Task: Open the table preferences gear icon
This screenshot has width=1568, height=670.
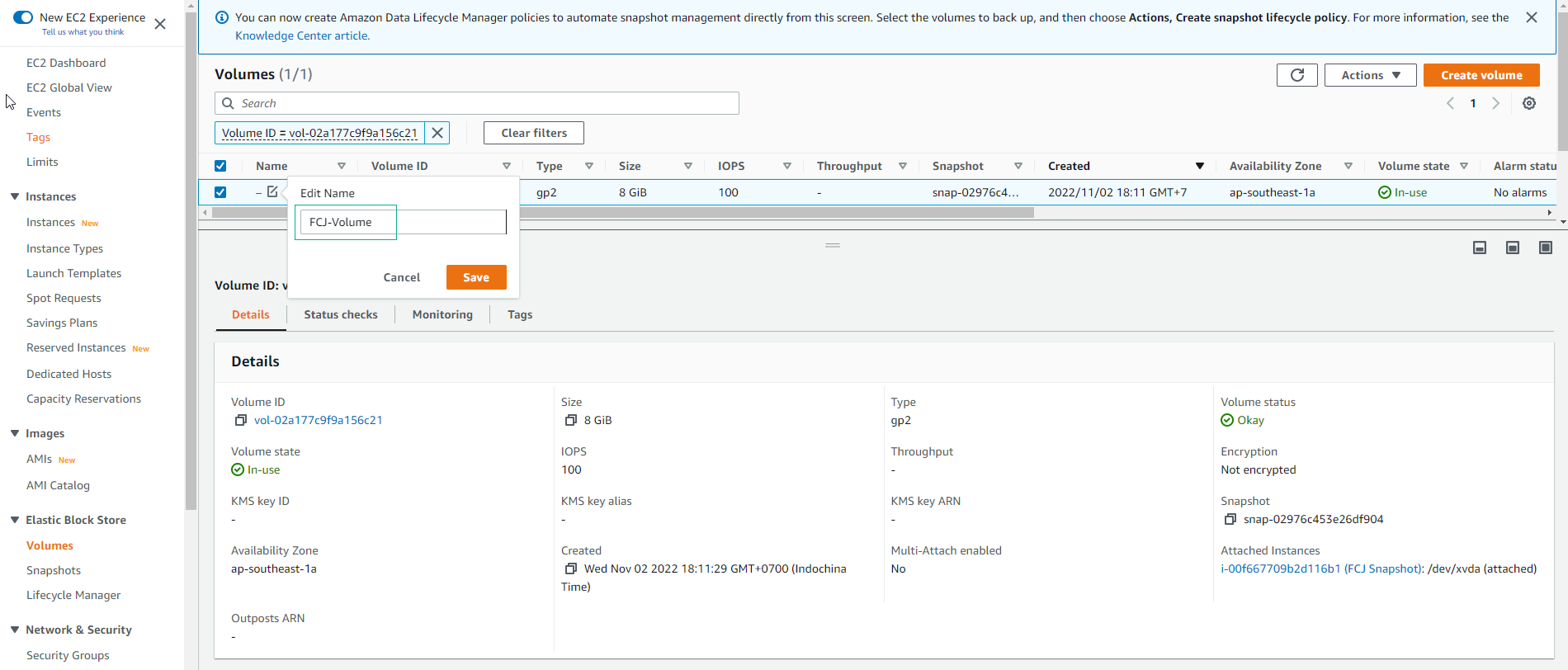Action: (1529, 103)
